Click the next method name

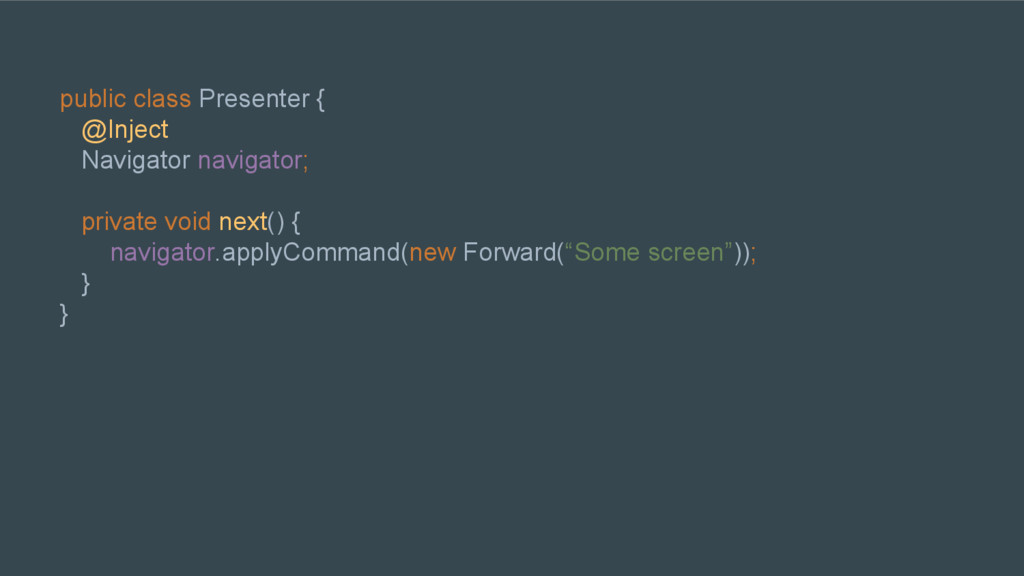pos(243,223)
